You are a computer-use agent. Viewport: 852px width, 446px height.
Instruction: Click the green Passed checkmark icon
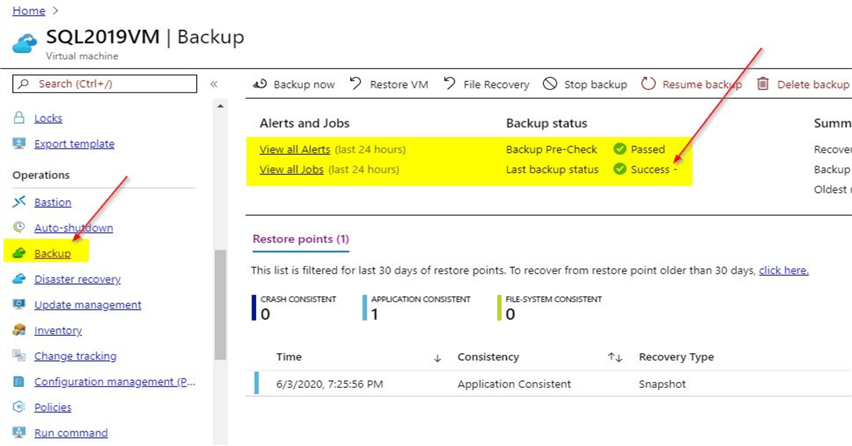[619, 149]
